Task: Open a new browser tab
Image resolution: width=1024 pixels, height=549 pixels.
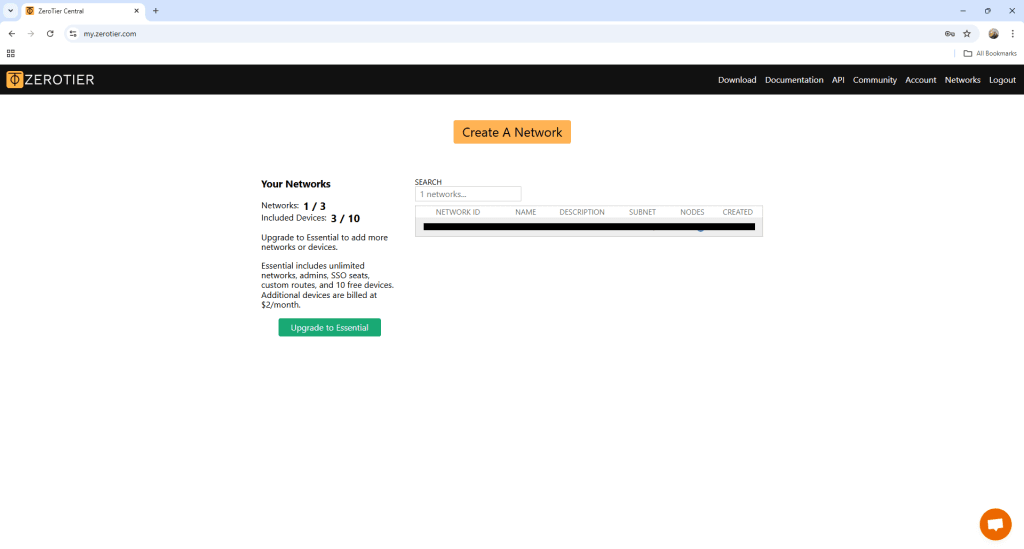Action: pos(155,10)
